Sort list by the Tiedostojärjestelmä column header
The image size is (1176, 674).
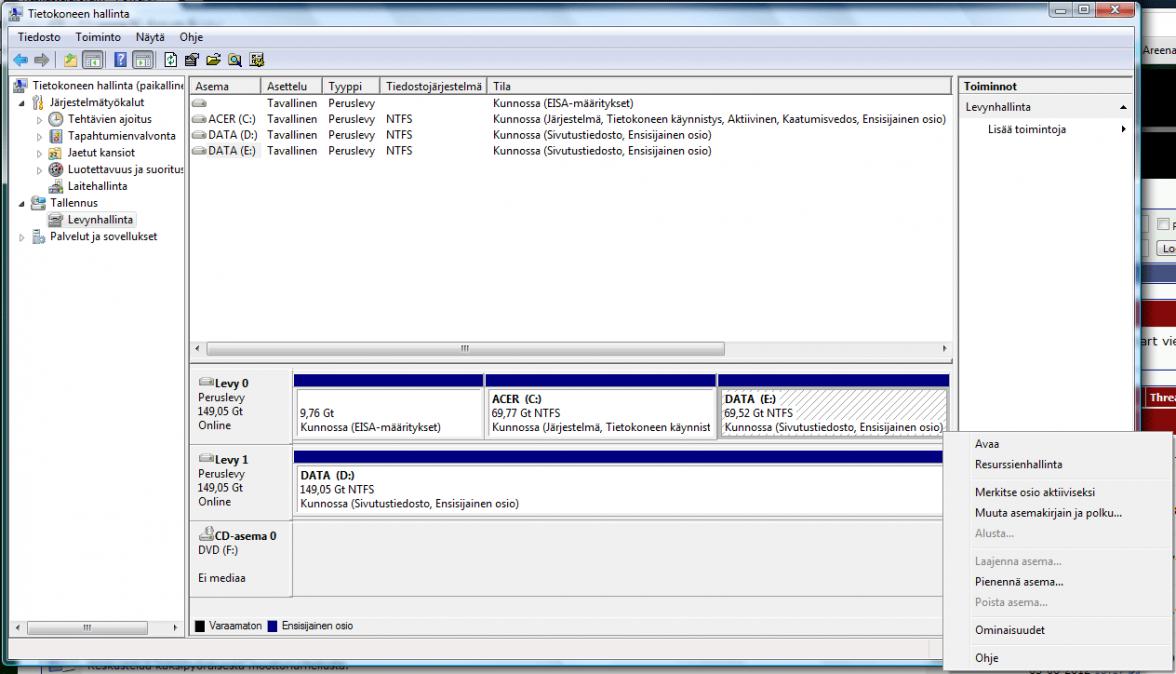(434, 86)
